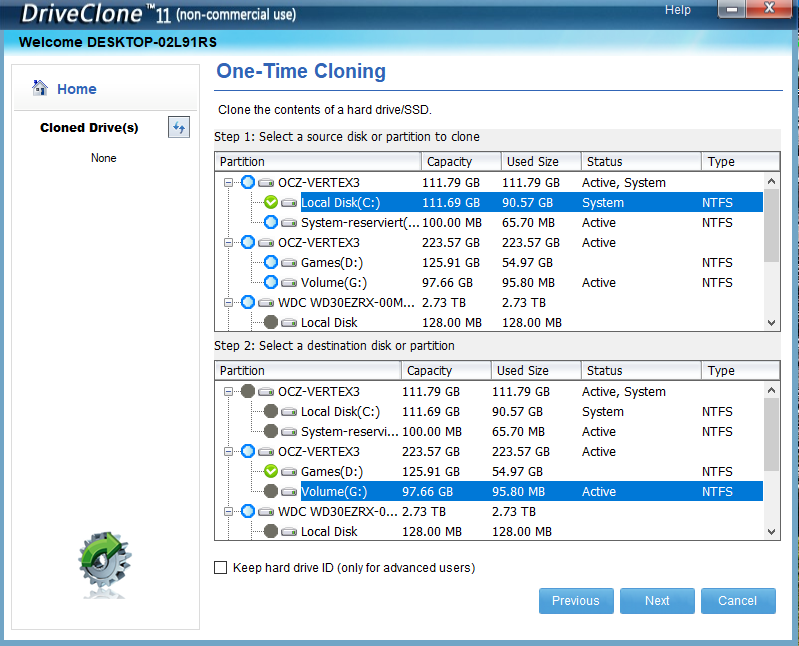Select System-reserviert radio in source list

coord(271,222)
